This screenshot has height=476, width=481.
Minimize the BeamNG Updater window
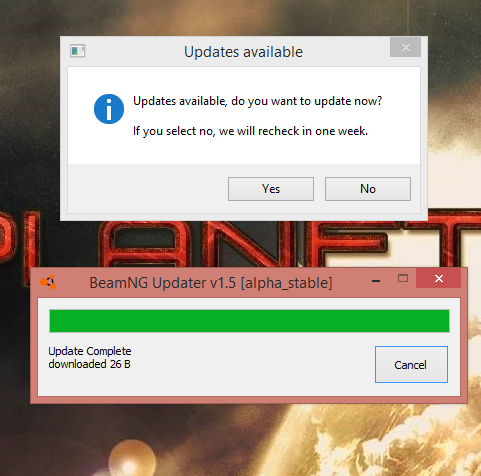376,281
